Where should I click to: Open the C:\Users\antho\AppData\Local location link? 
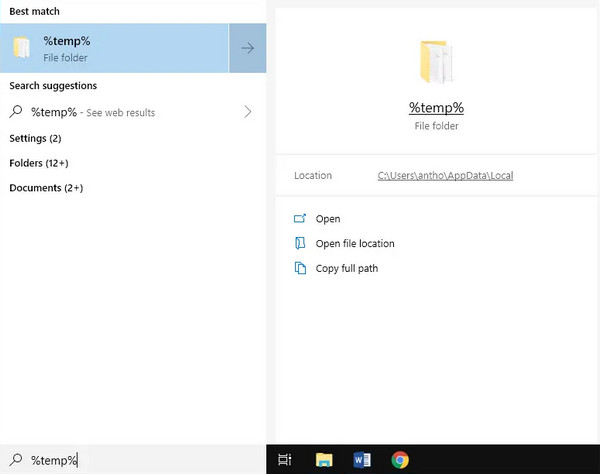coord(445,176)
